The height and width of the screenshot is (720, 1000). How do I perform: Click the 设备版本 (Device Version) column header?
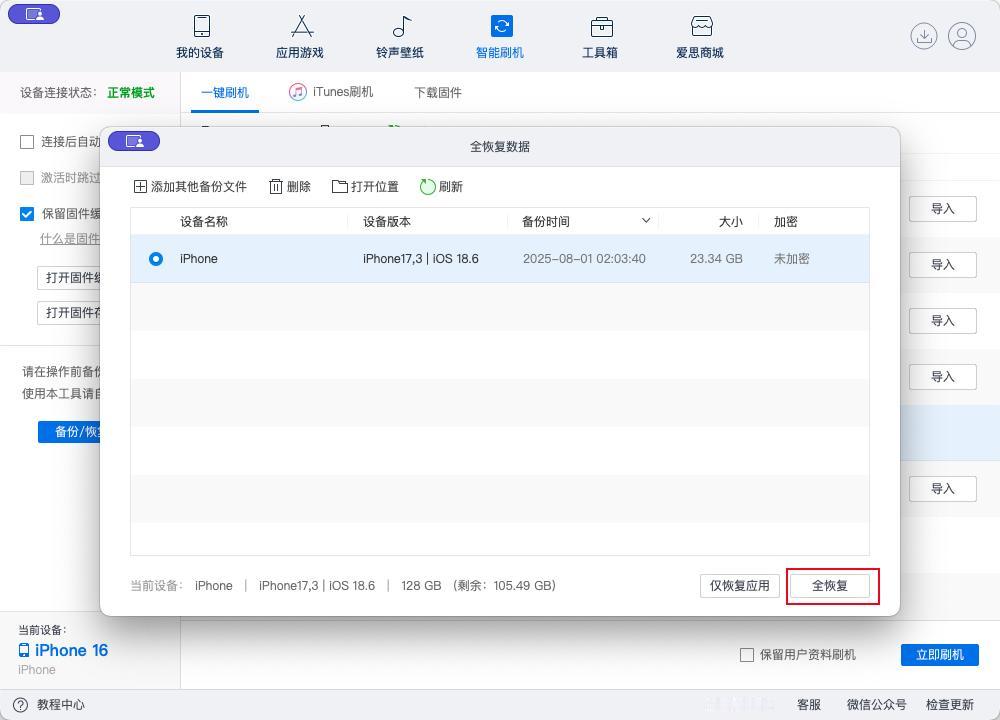click(x=387, y=221)
